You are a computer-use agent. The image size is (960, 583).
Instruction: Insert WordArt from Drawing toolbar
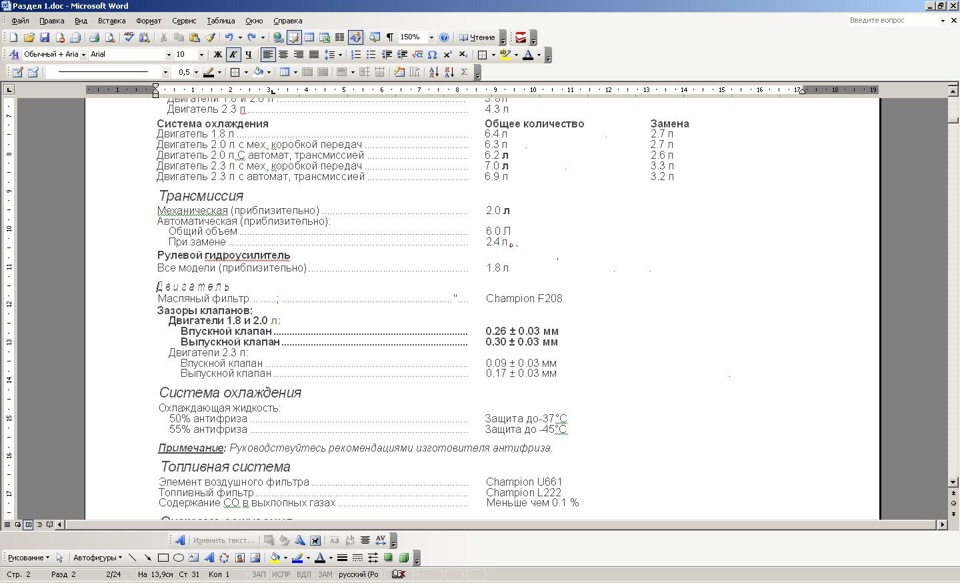pos(209,558)
